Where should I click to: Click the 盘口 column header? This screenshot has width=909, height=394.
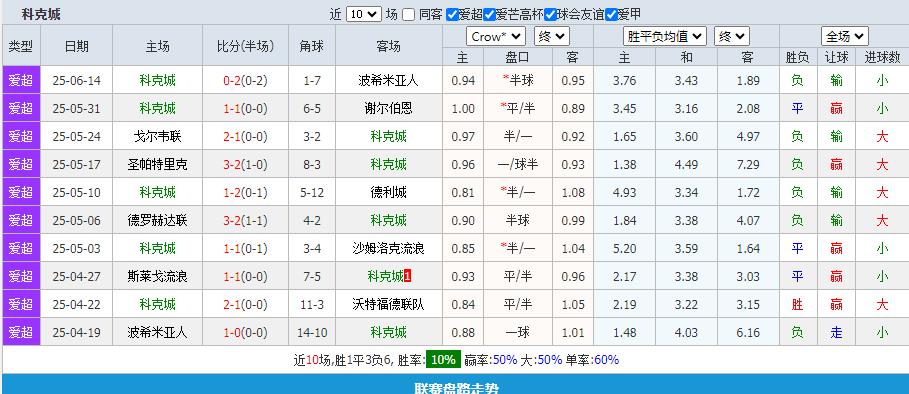(518, 57)
